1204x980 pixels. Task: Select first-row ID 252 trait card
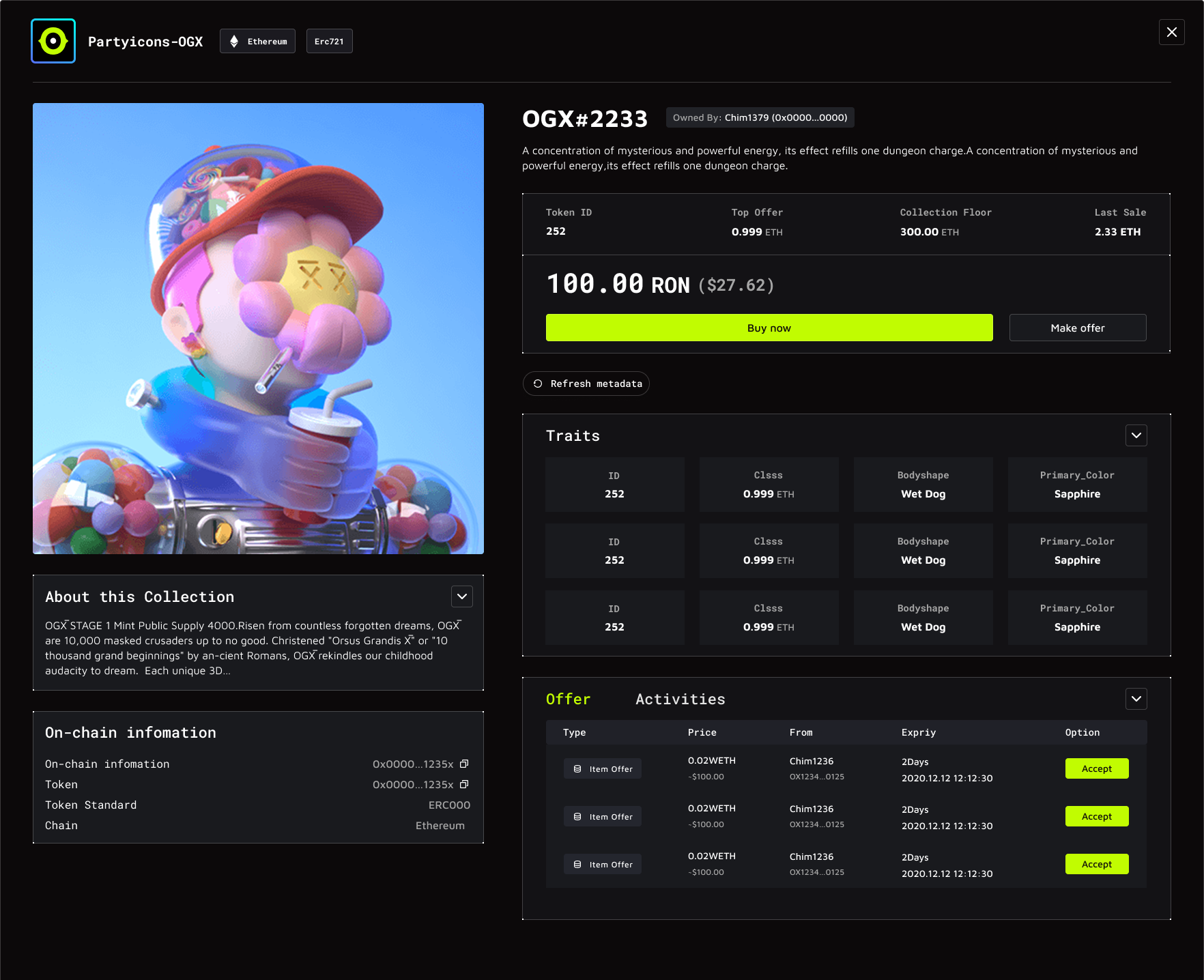pyautogui.click(x=614, y=485)
